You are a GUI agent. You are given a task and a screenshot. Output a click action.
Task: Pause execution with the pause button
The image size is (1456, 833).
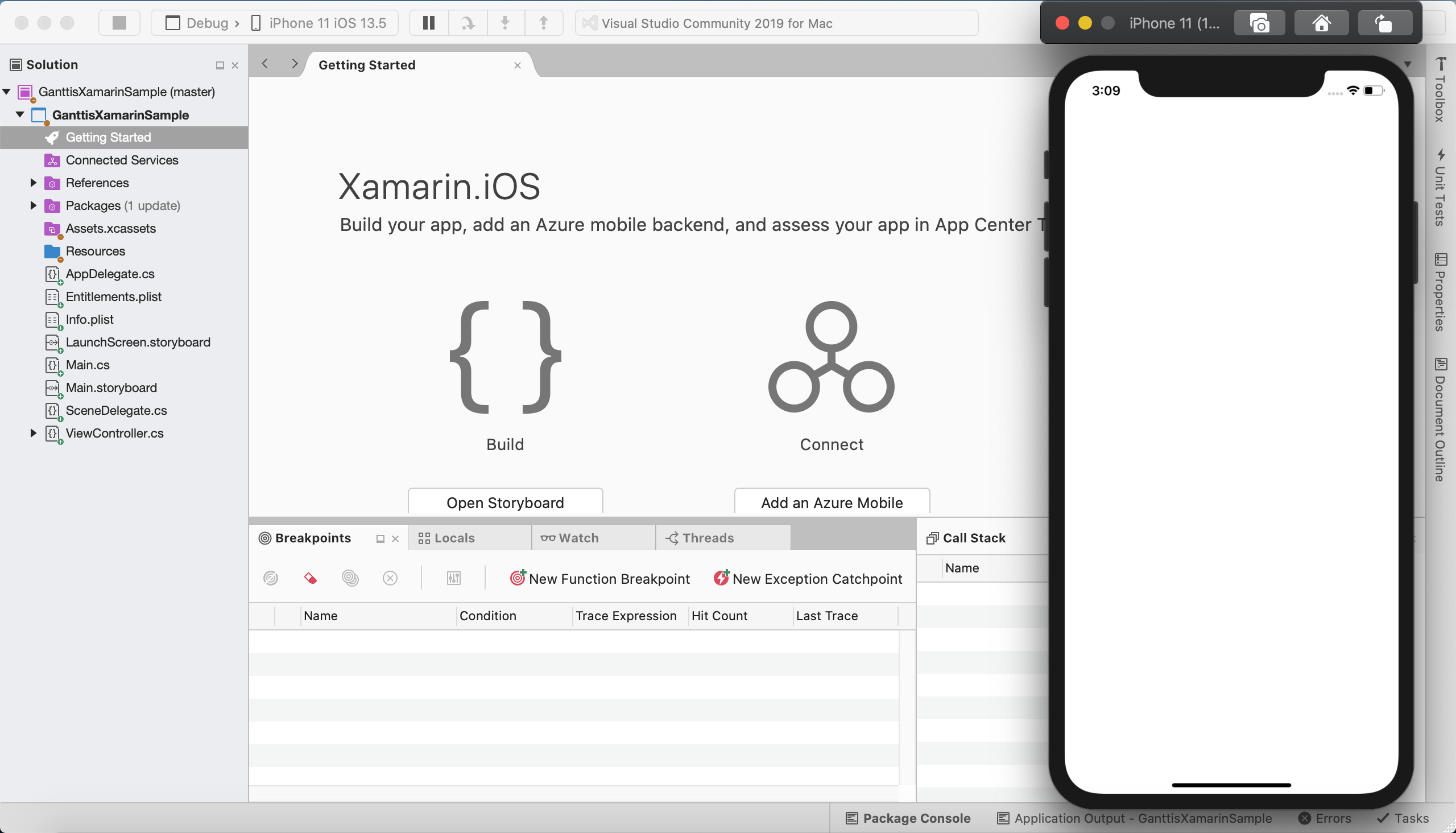[428, 23]
